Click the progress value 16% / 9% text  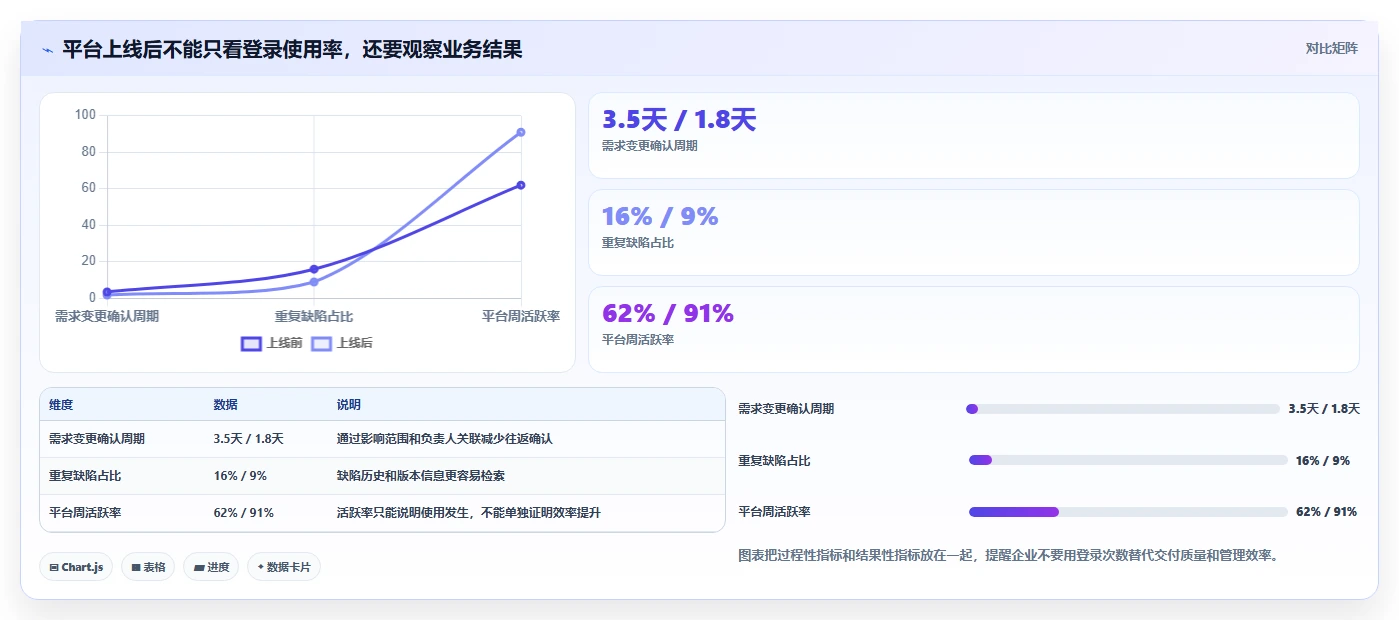[1323, 460]
